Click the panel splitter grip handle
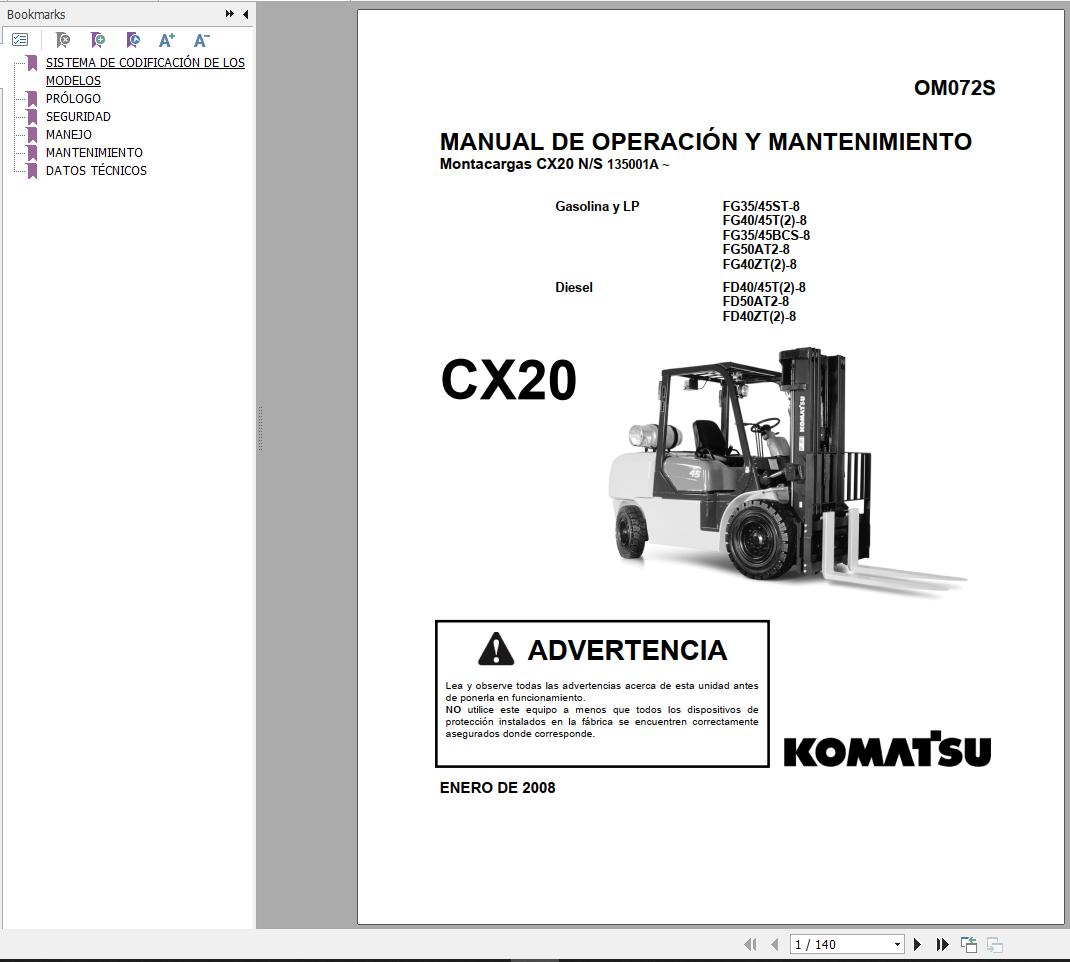 (260, 428)
